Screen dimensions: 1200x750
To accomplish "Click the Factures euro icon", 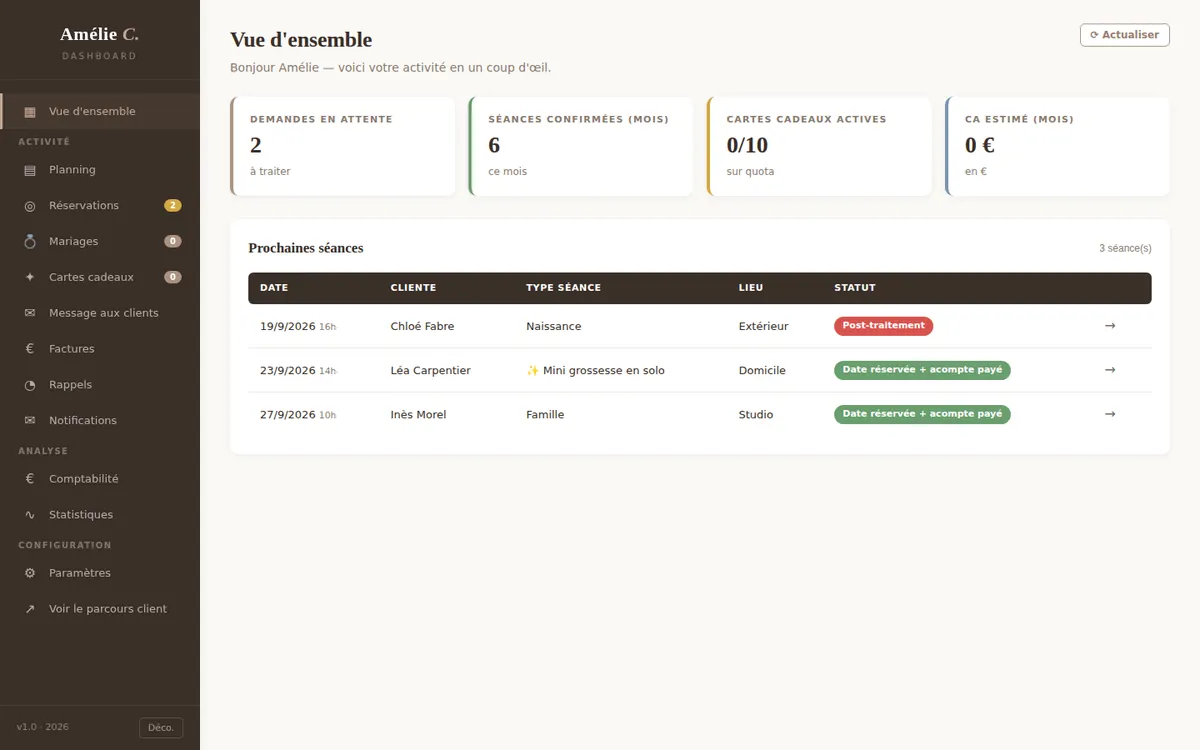I will [x=30, y=349].
